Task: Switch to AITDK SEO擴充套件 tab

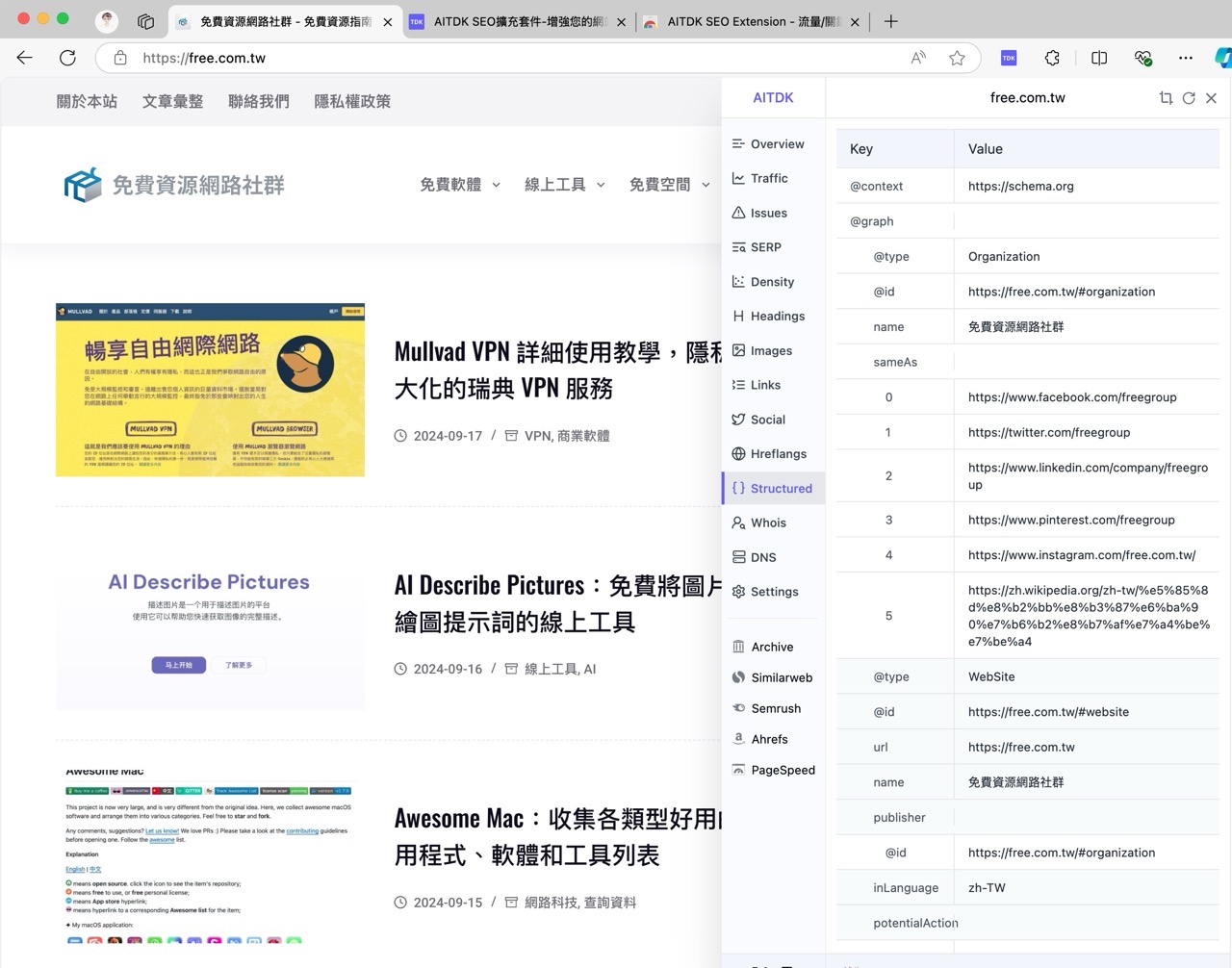Action: 518,21
